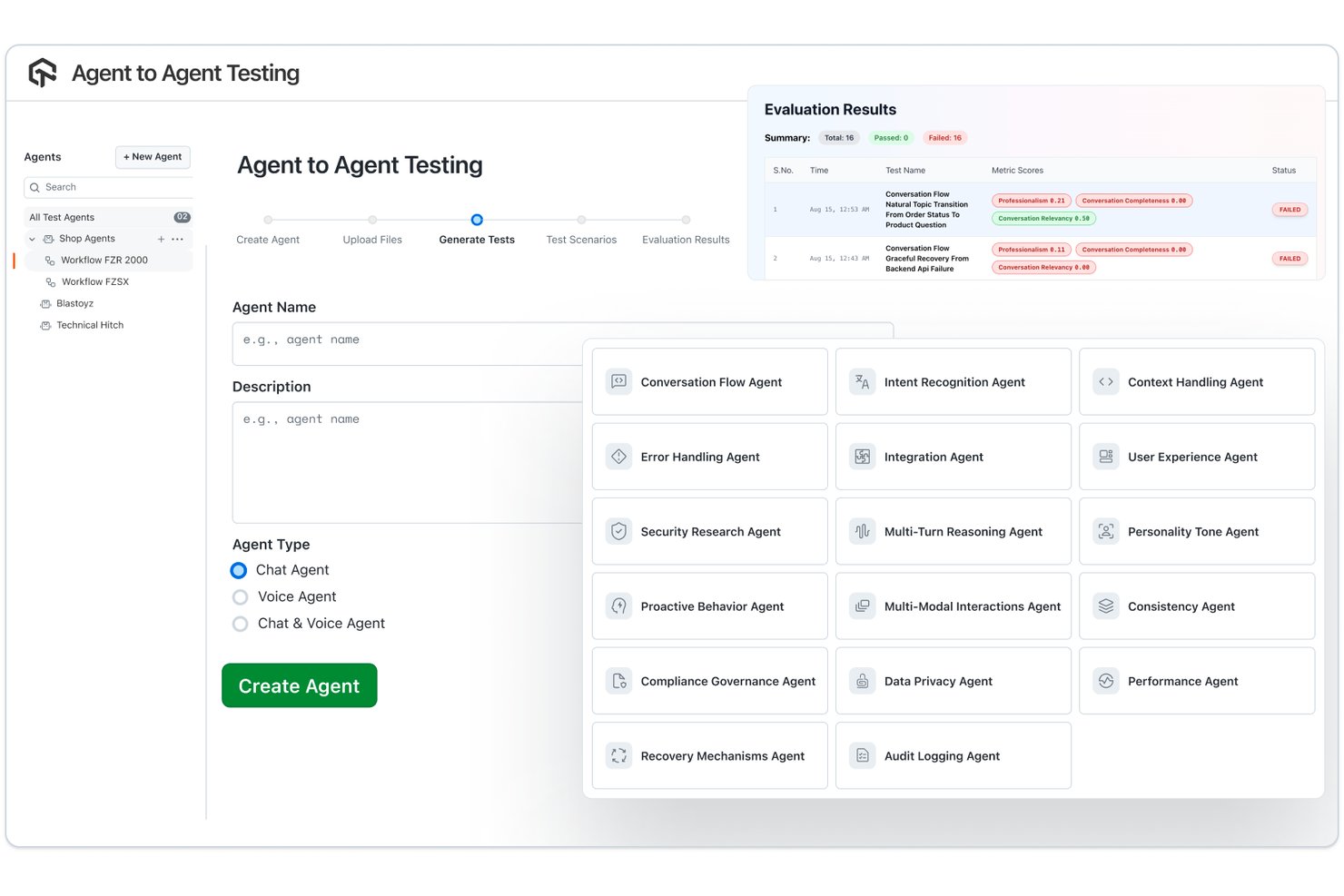
Task: Click the Data Privacy Agent icon
Action: pos(863,681)
